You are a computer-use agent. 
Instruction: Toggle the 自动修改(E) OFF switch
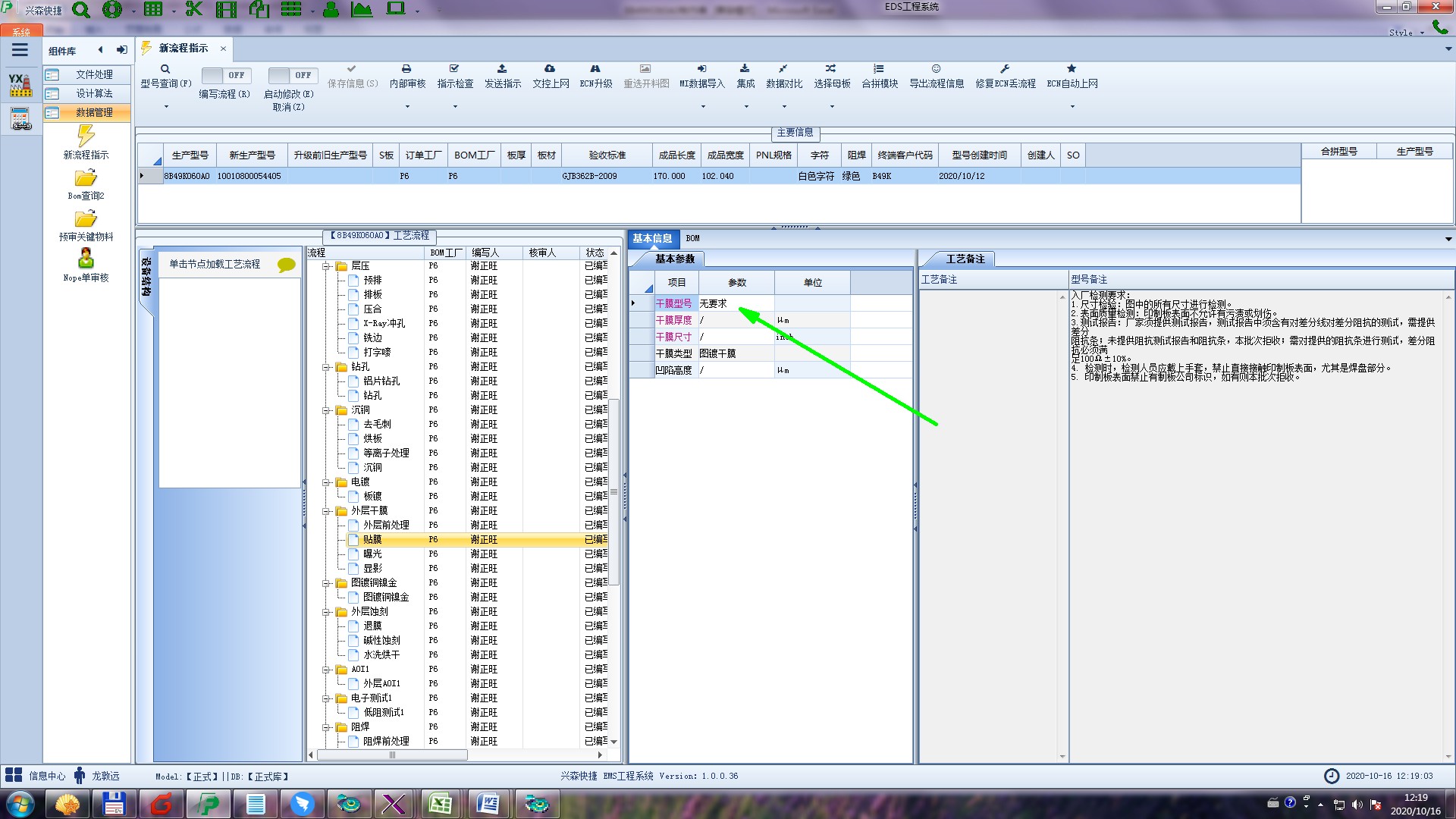(x=292, y=75)
